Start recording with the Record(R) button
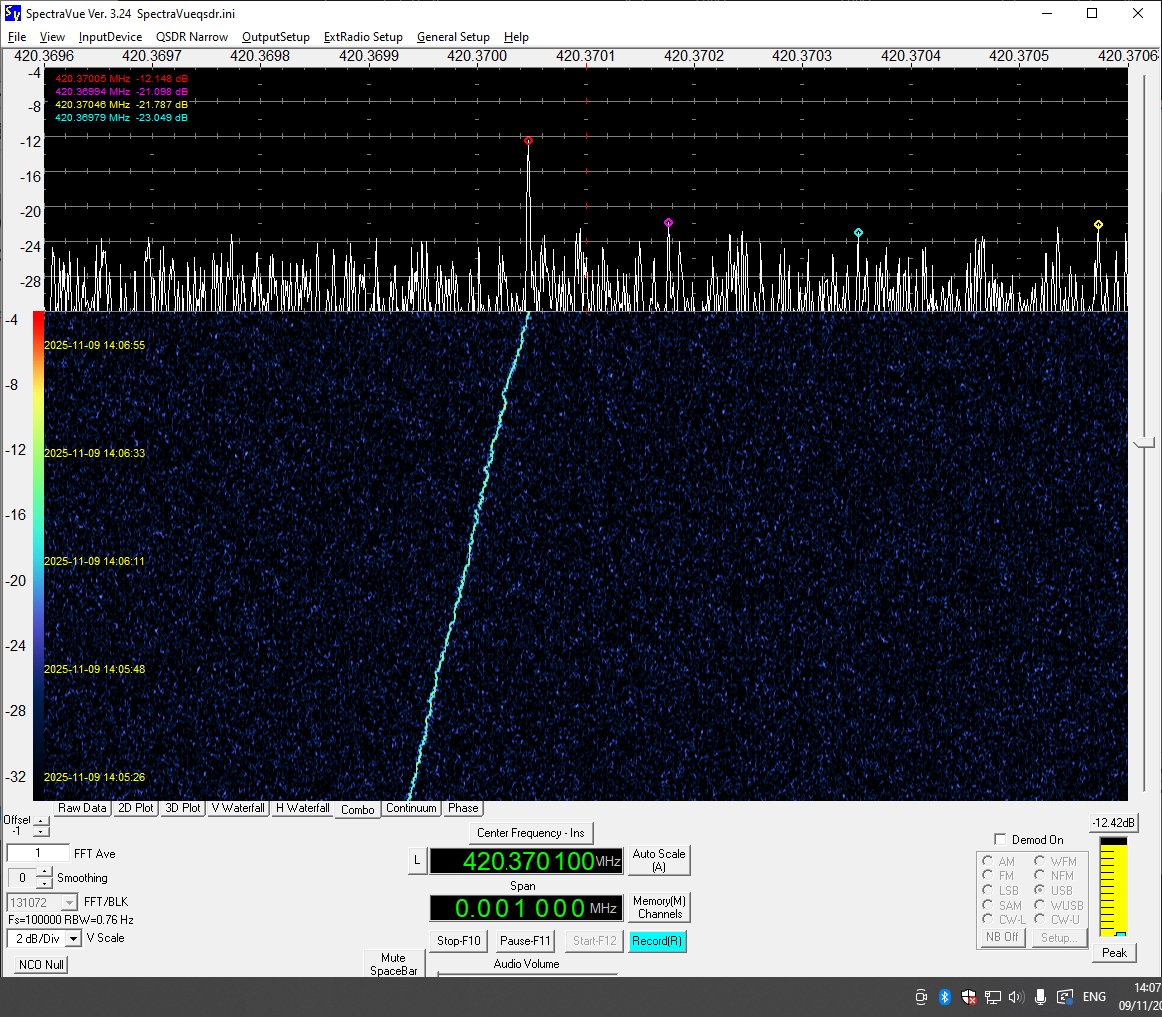Viewport: 1162px width, 1017px height. coord(657,941)
